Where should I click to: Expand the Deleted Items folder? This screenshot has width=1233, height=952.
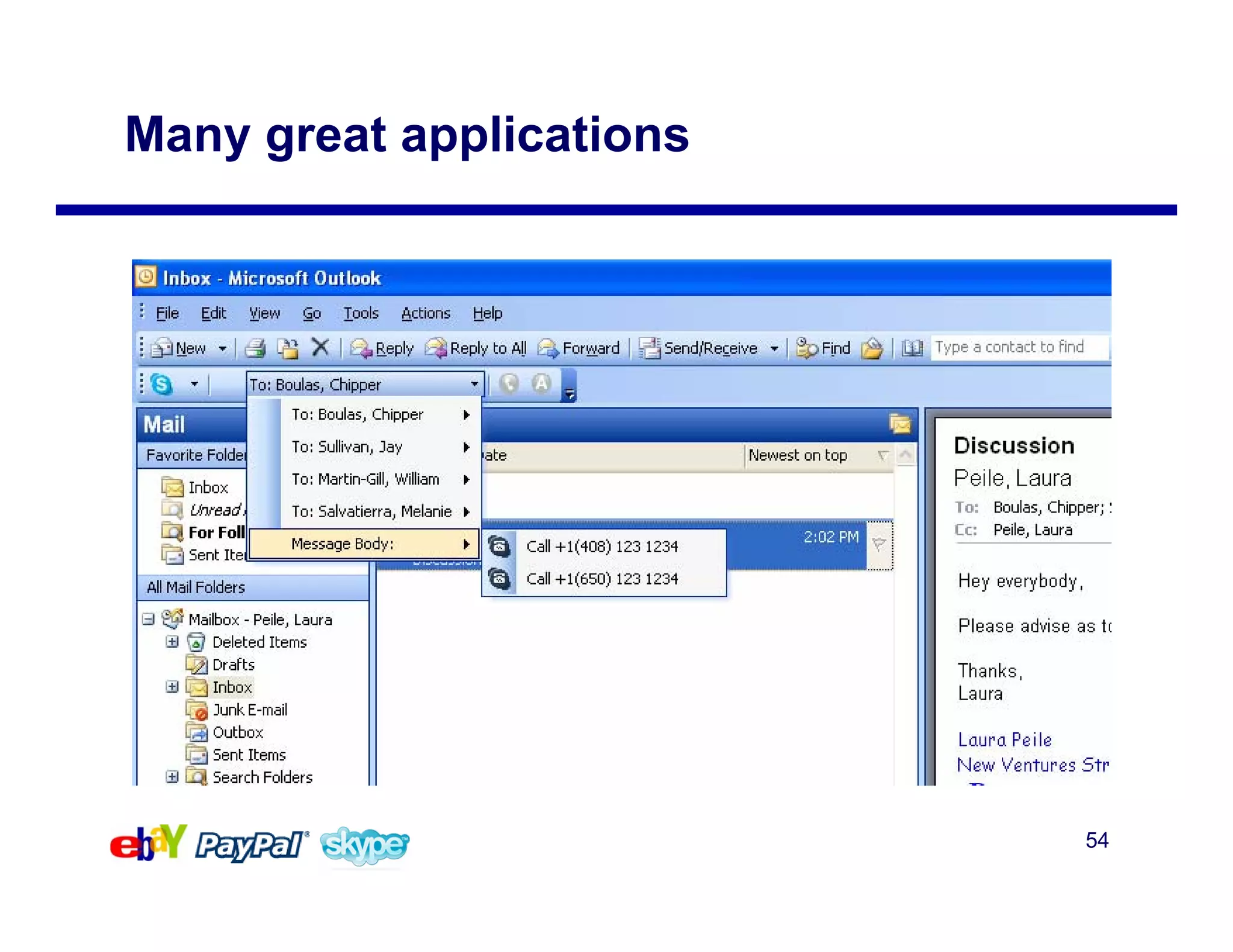(x=172, y=642)
